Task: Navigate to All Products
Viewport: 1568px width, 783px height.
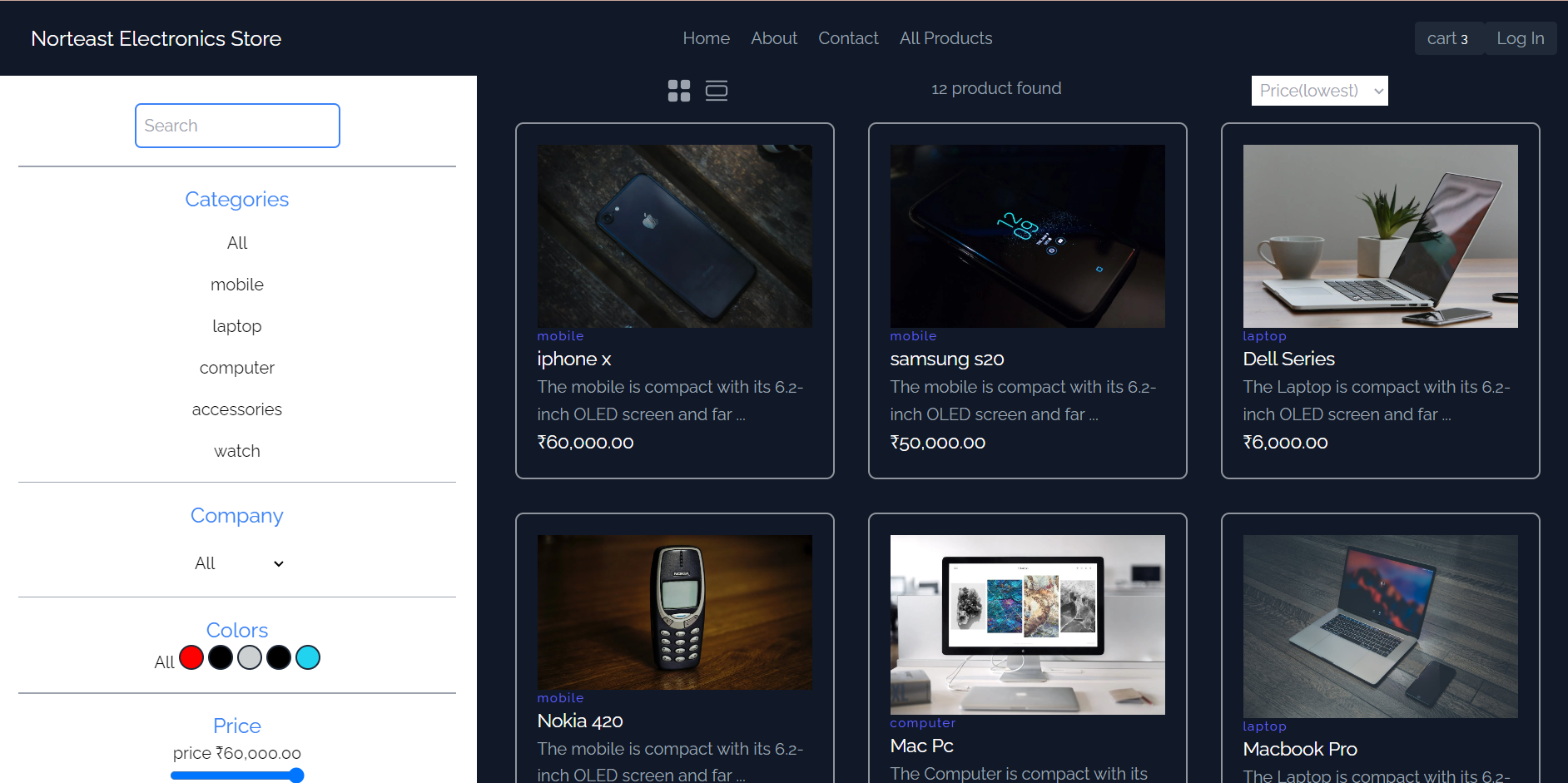Action: [945, 38]
